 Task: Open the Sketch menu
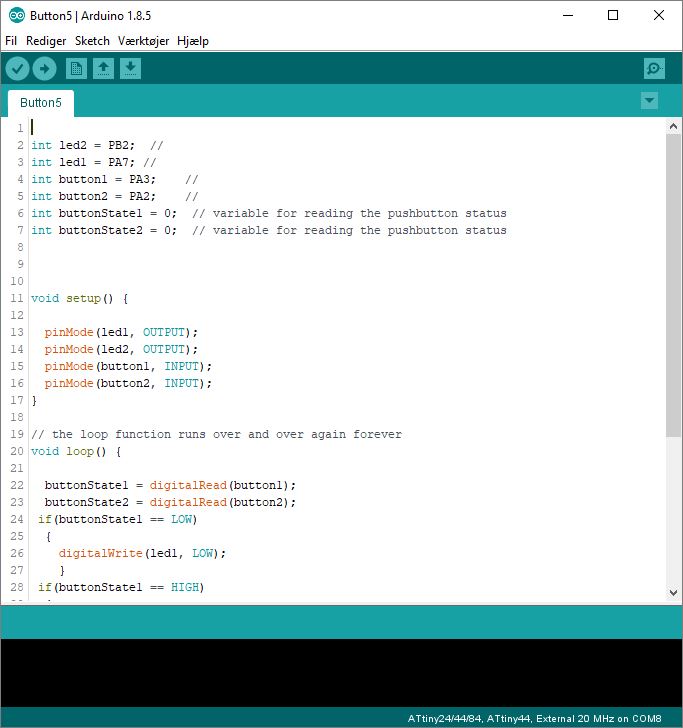coord(92,41)
